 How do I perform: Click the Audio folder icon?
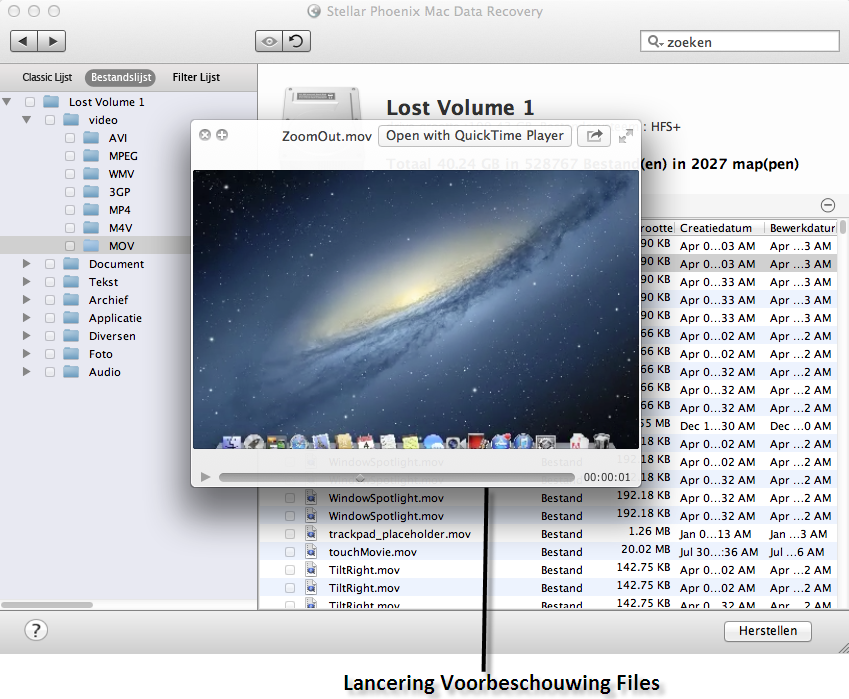[71, 371]
